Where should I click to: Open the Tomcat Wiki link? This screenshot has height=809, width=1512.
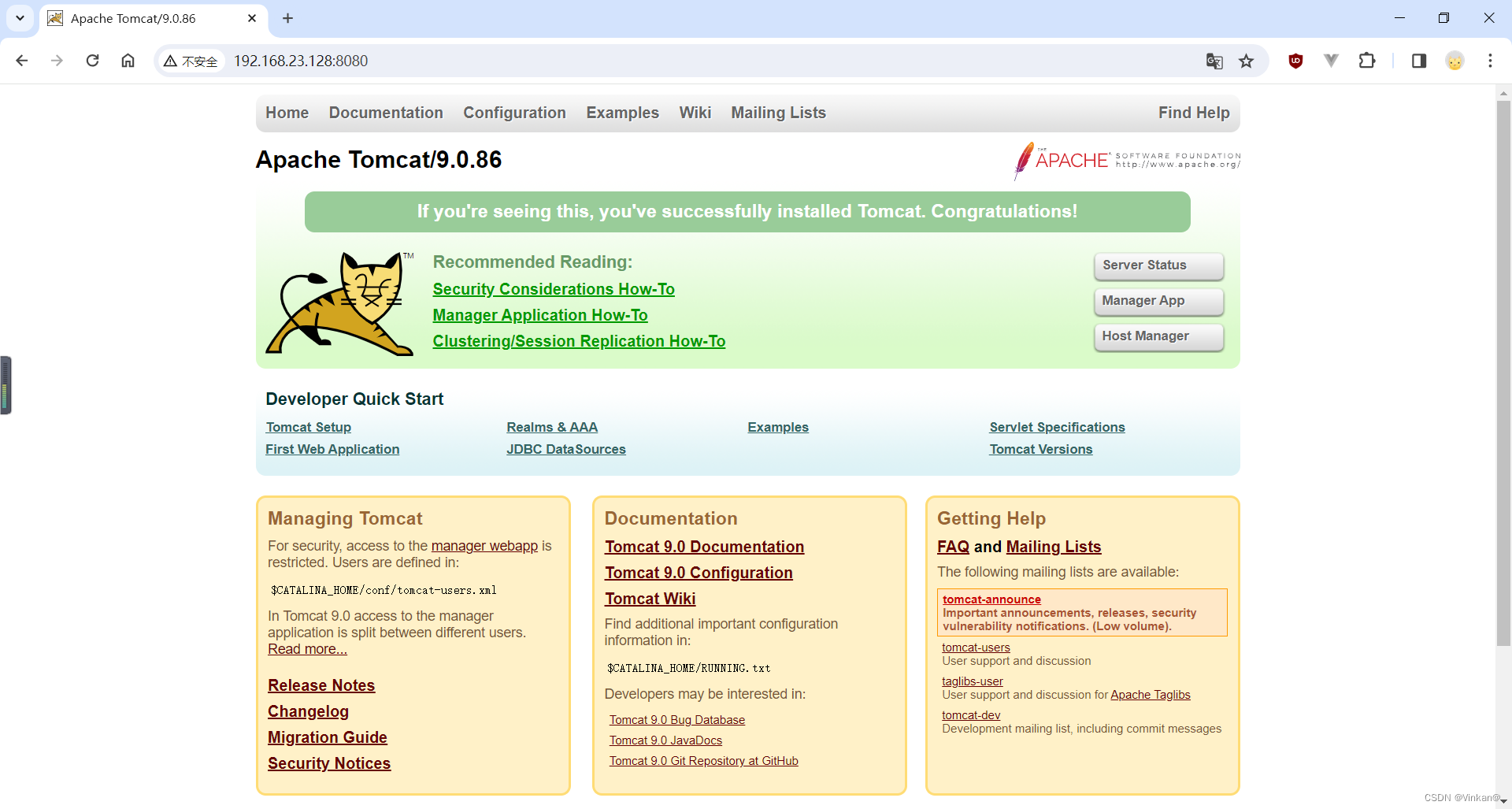point(650,599)
